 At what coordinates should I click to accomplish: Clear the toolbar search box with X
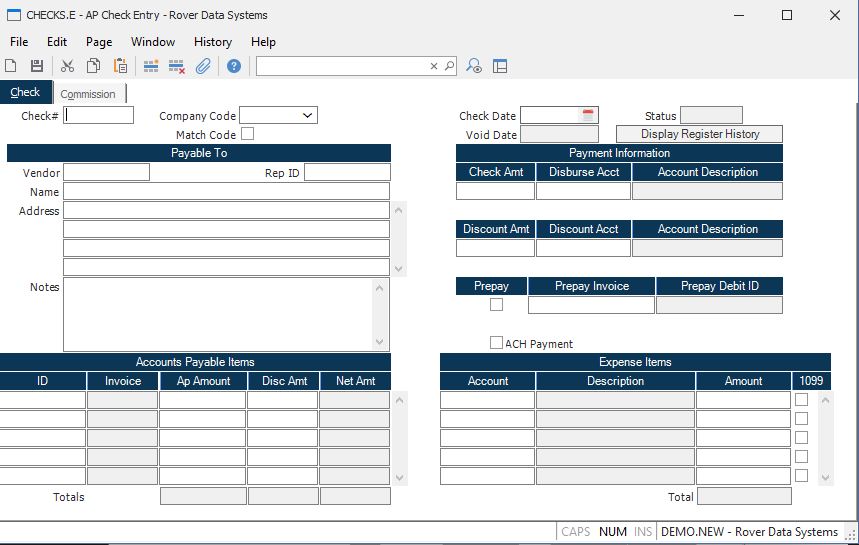click(x=434, y=66)
